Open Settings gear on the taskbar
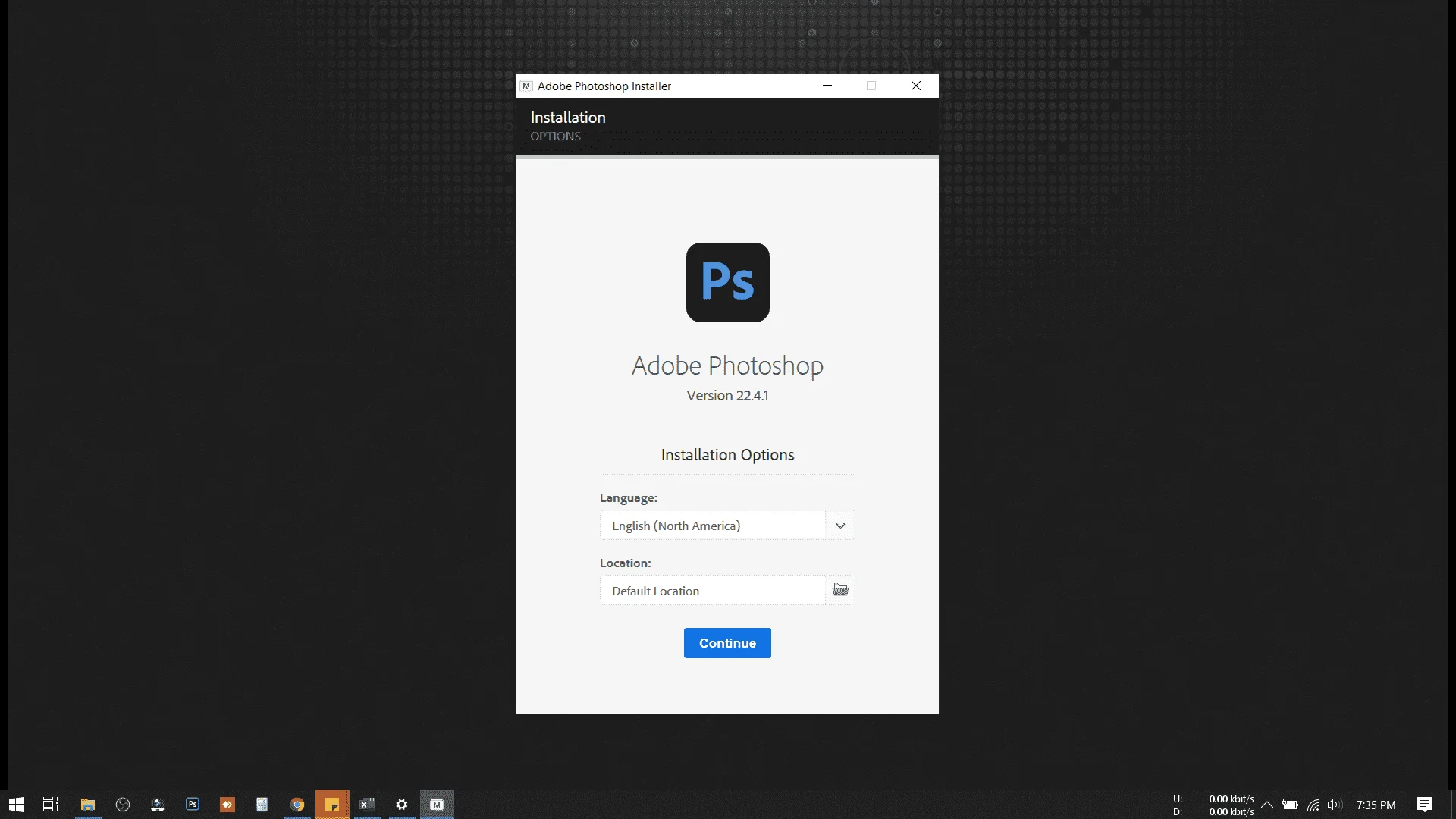This screenshot has width=1456, height=819. [402, 805]
